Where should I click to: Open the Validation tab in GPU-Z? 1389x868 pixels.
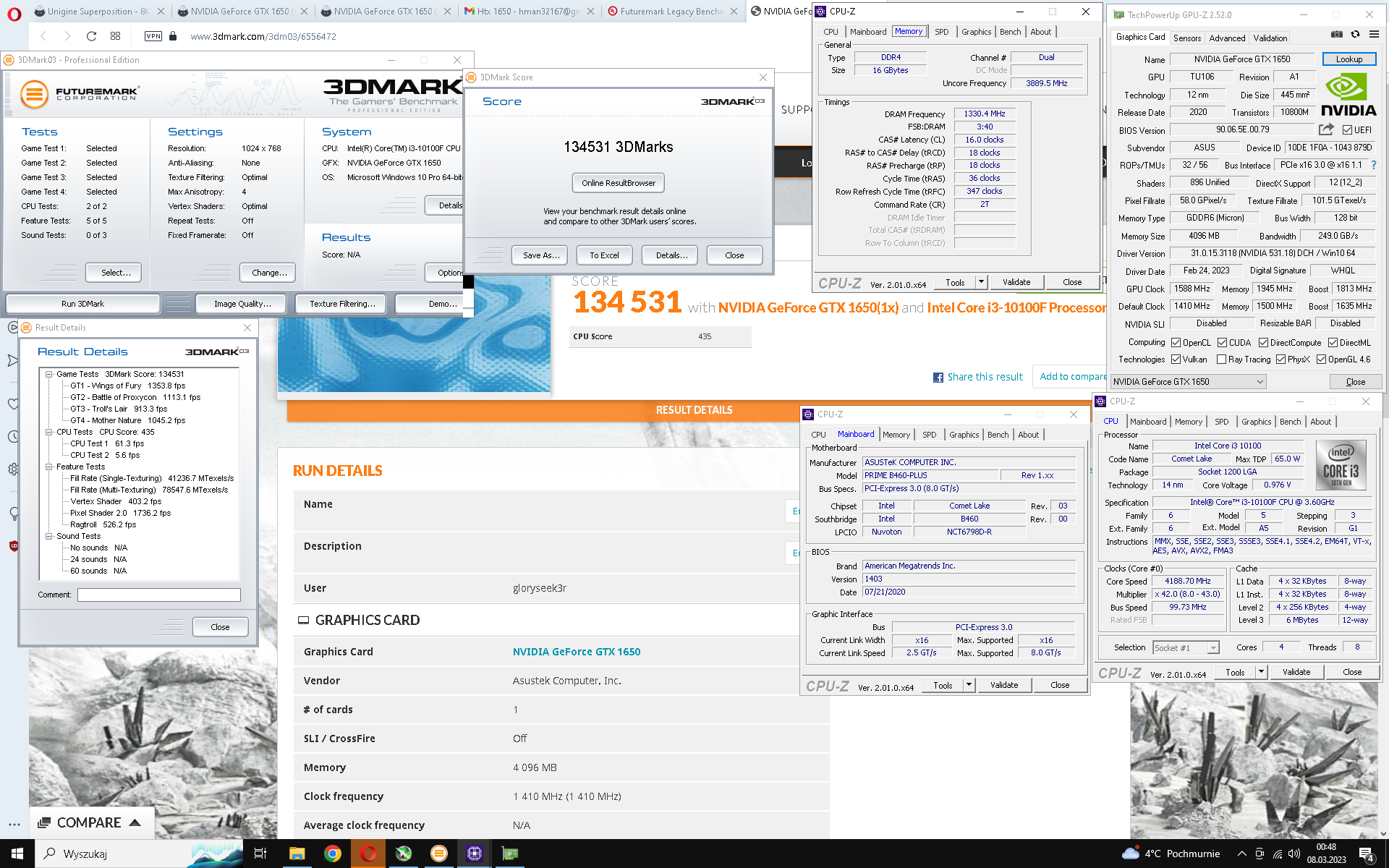[1270, 38]
